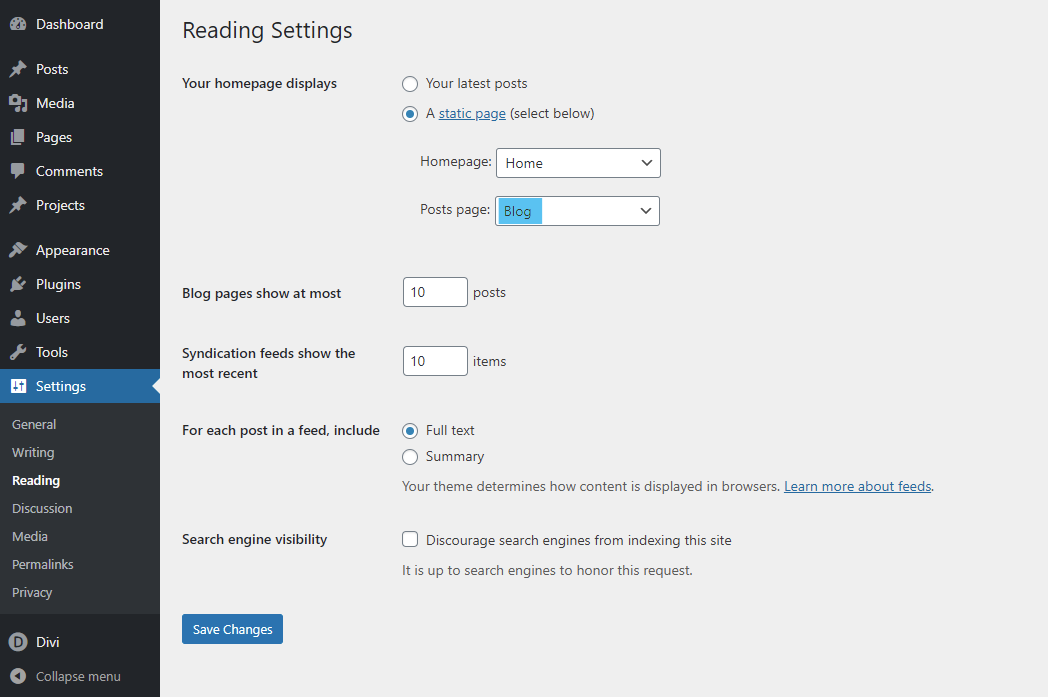Click the Posts pushpin icon
Viewport: 1048px width, 697px height.
coord(18,68)
